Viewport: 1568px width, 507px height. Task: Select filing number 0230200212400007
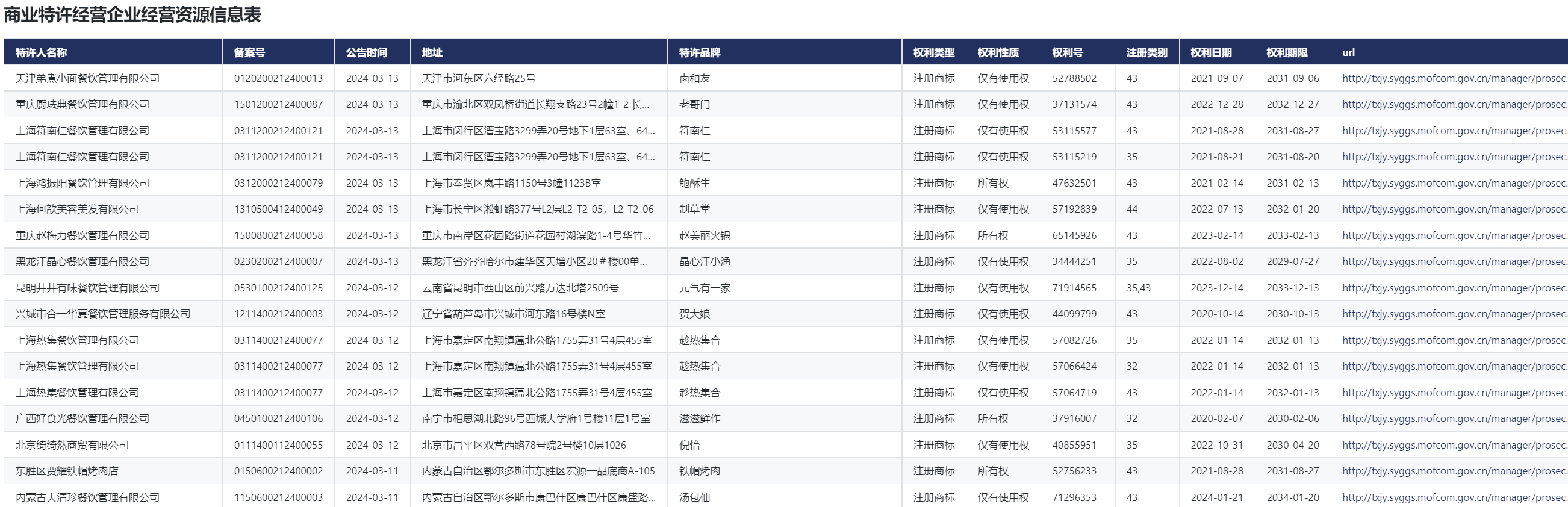tap(278, 262)
